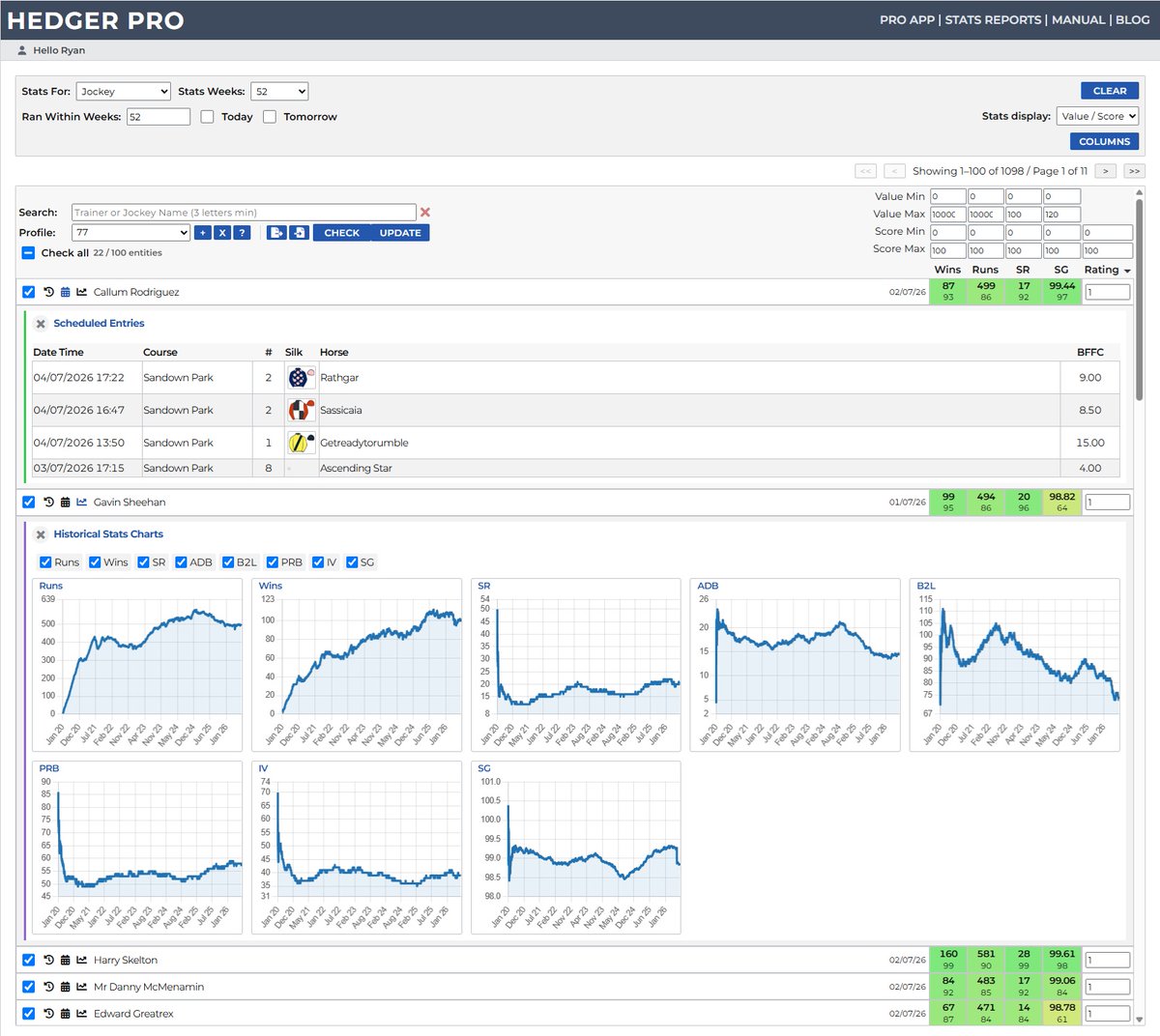Open calendar entries icon for Gavin Sheehan
Screen dimensions: 1160x1036
pyautogui.click(x=65, y=502)
